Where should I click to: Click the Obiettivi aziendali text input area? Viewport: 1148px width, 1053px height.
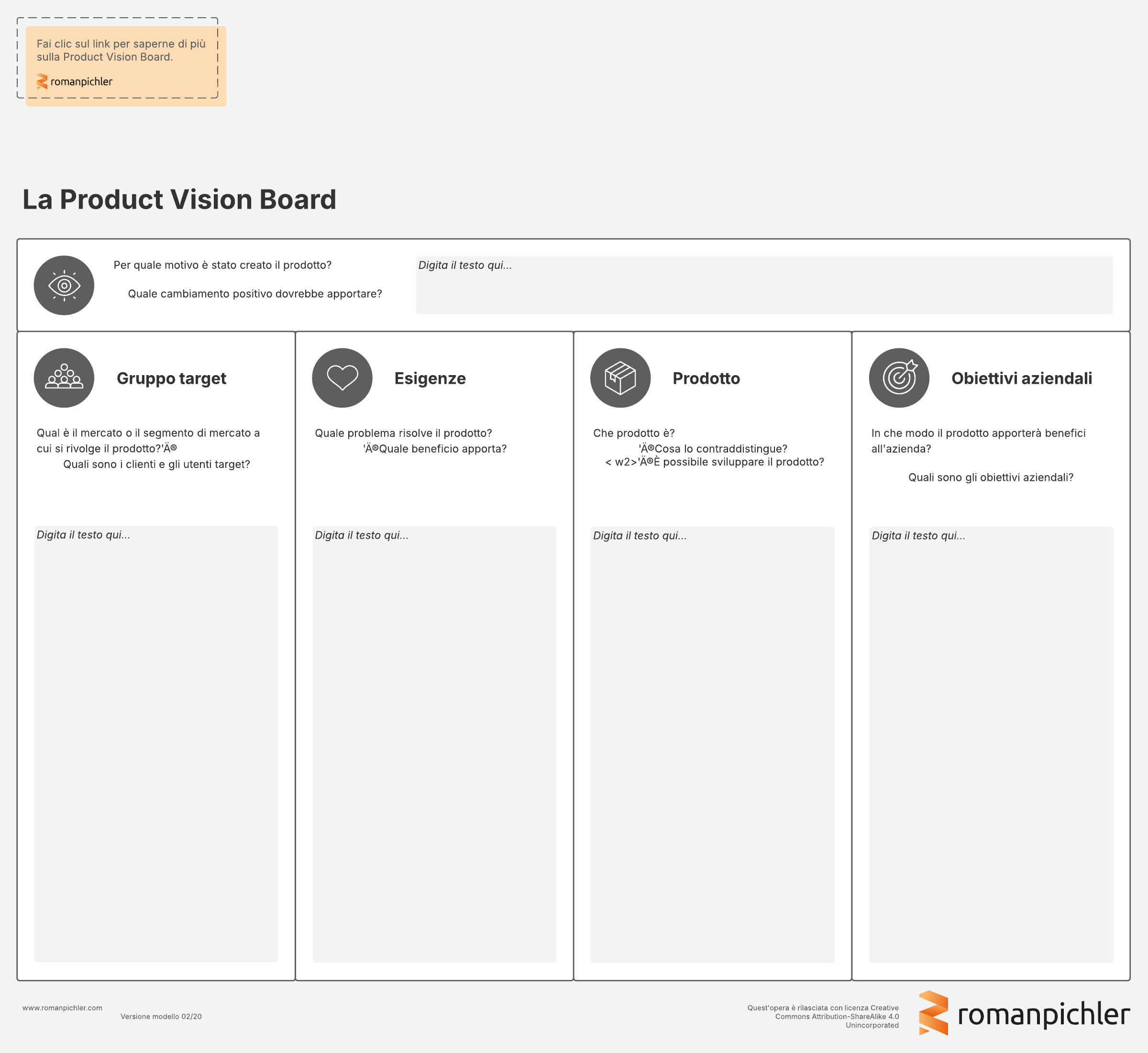tap(991, 743)
